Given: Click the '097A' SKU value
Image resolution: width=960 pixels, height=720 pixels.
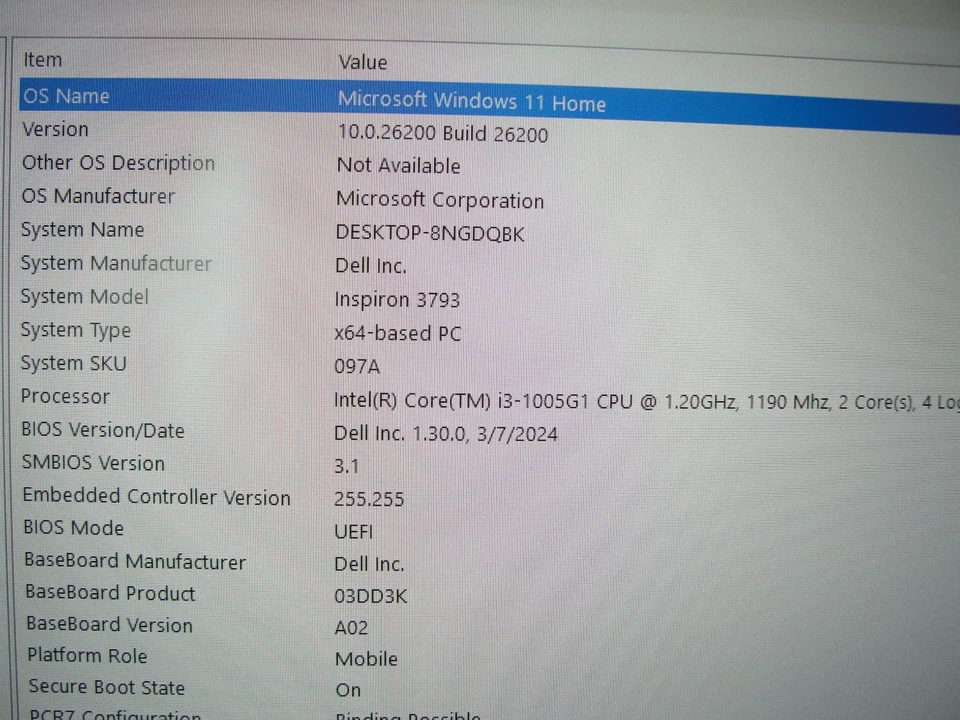Looking at the screenshot, I should (x=357, y=366).
